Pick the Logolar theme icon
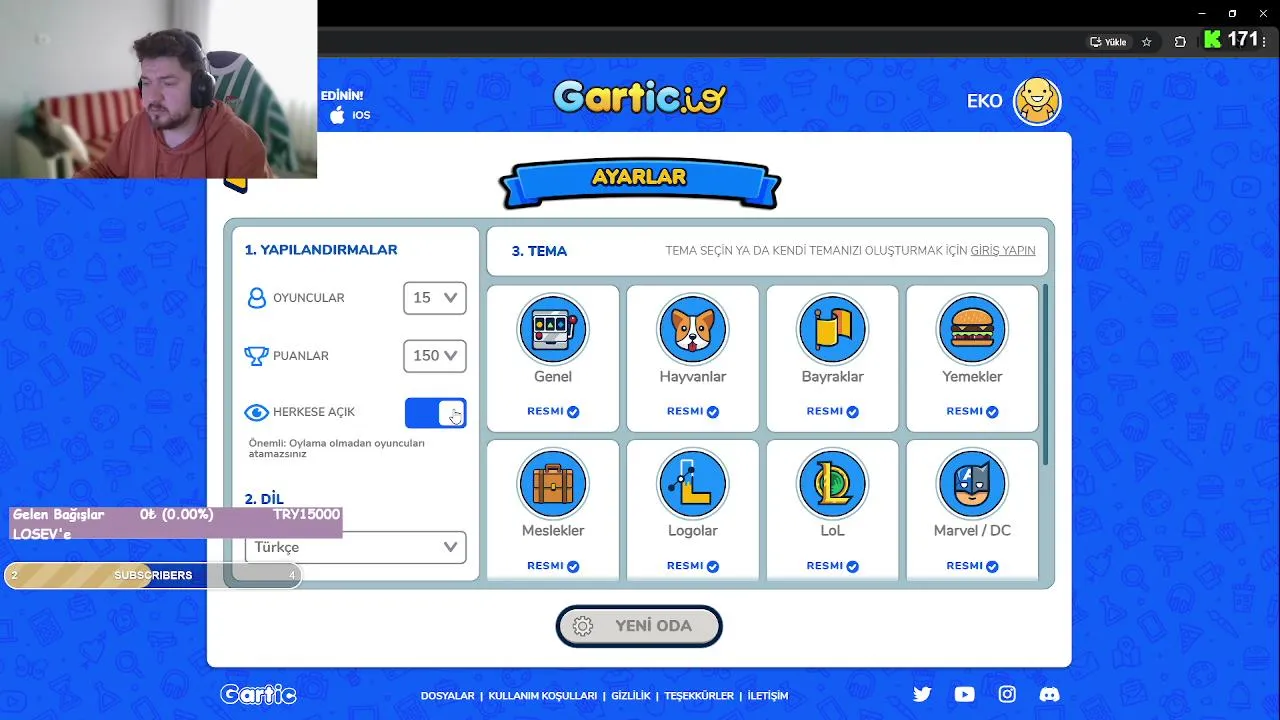1280x720 pixels. coord(693,484)
